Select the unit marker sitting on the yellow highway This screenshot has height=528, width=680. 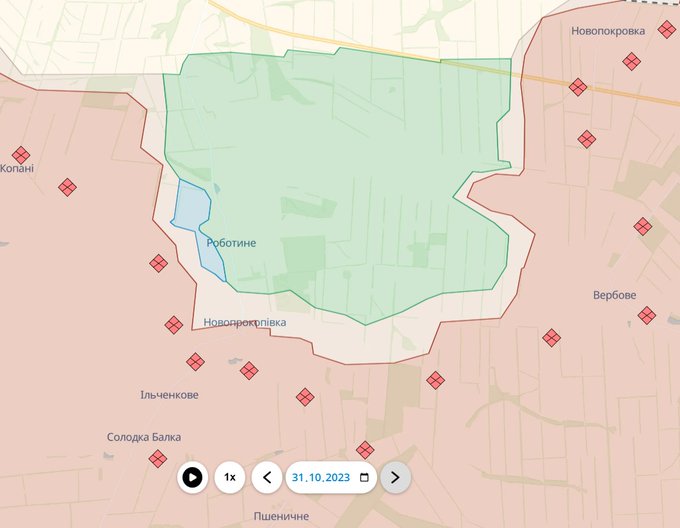click(x=578, y=87)
